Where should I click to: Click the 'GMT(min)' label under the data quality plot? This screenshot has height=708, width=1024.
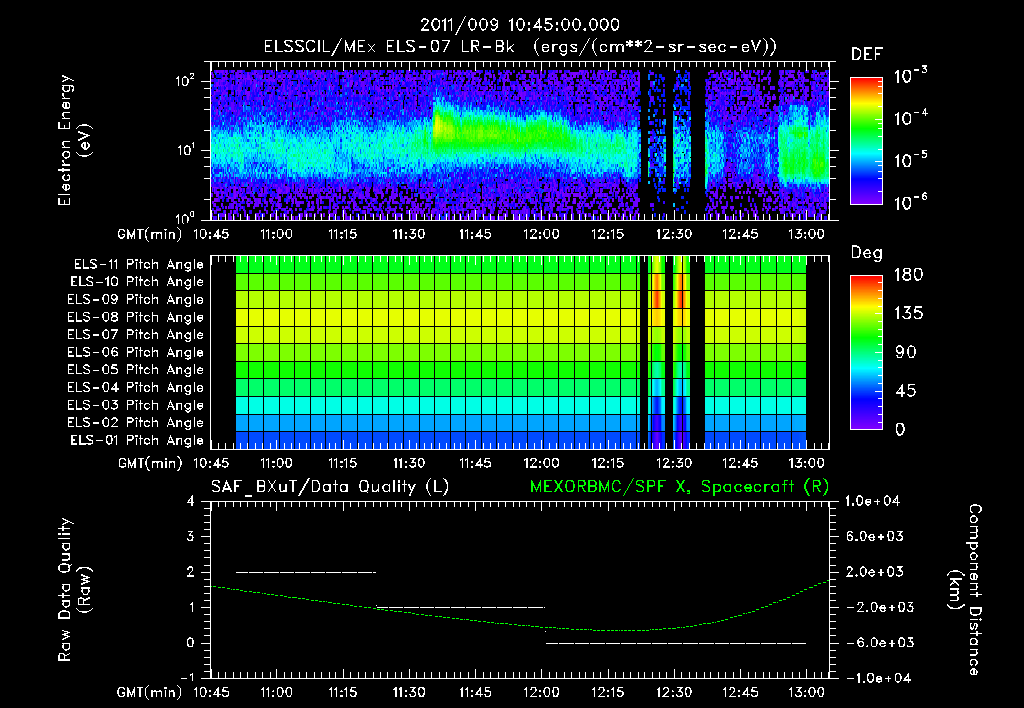tap(150, 692)
